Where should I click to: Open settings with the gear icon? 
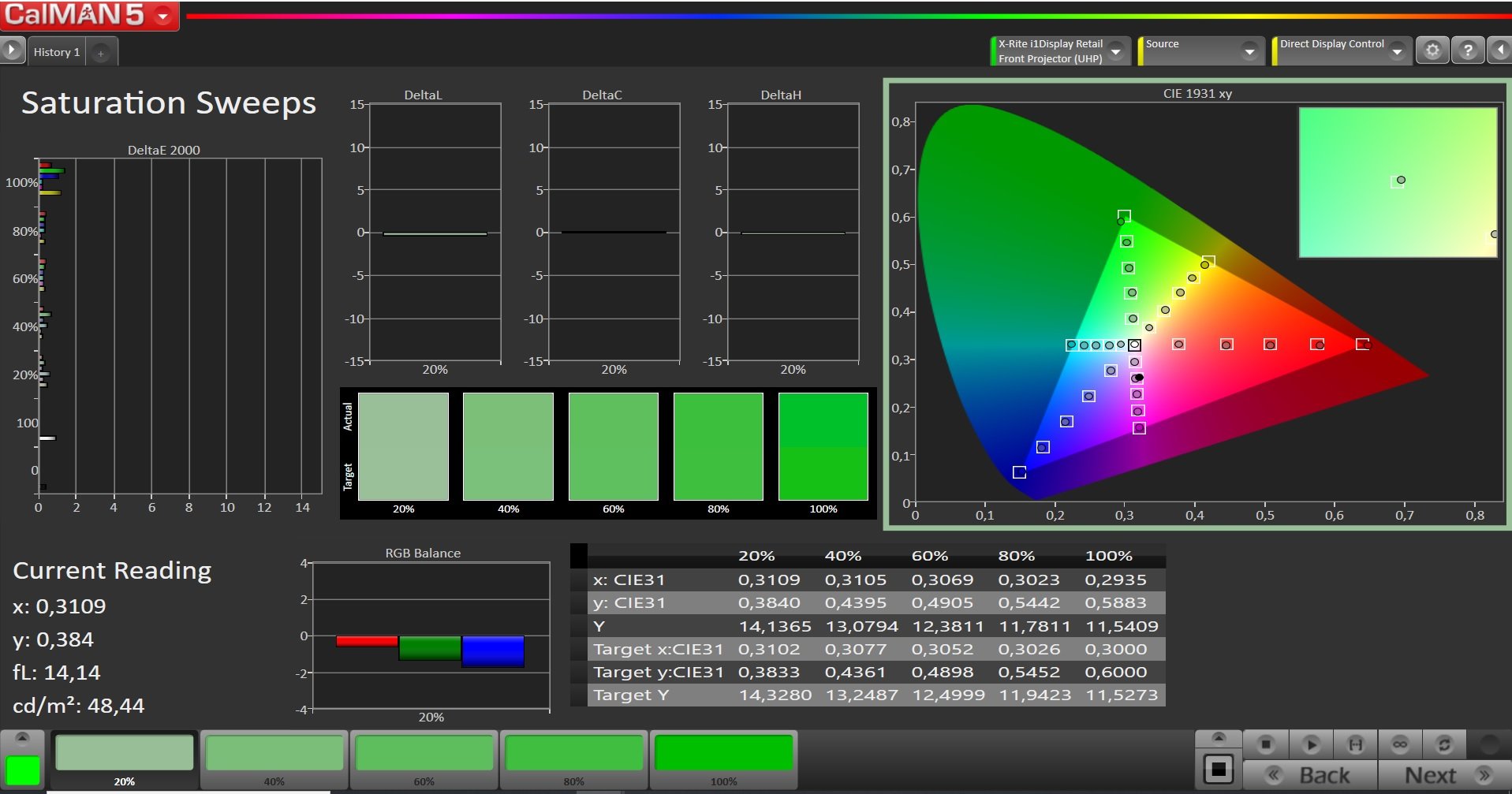click(1432, 51)
